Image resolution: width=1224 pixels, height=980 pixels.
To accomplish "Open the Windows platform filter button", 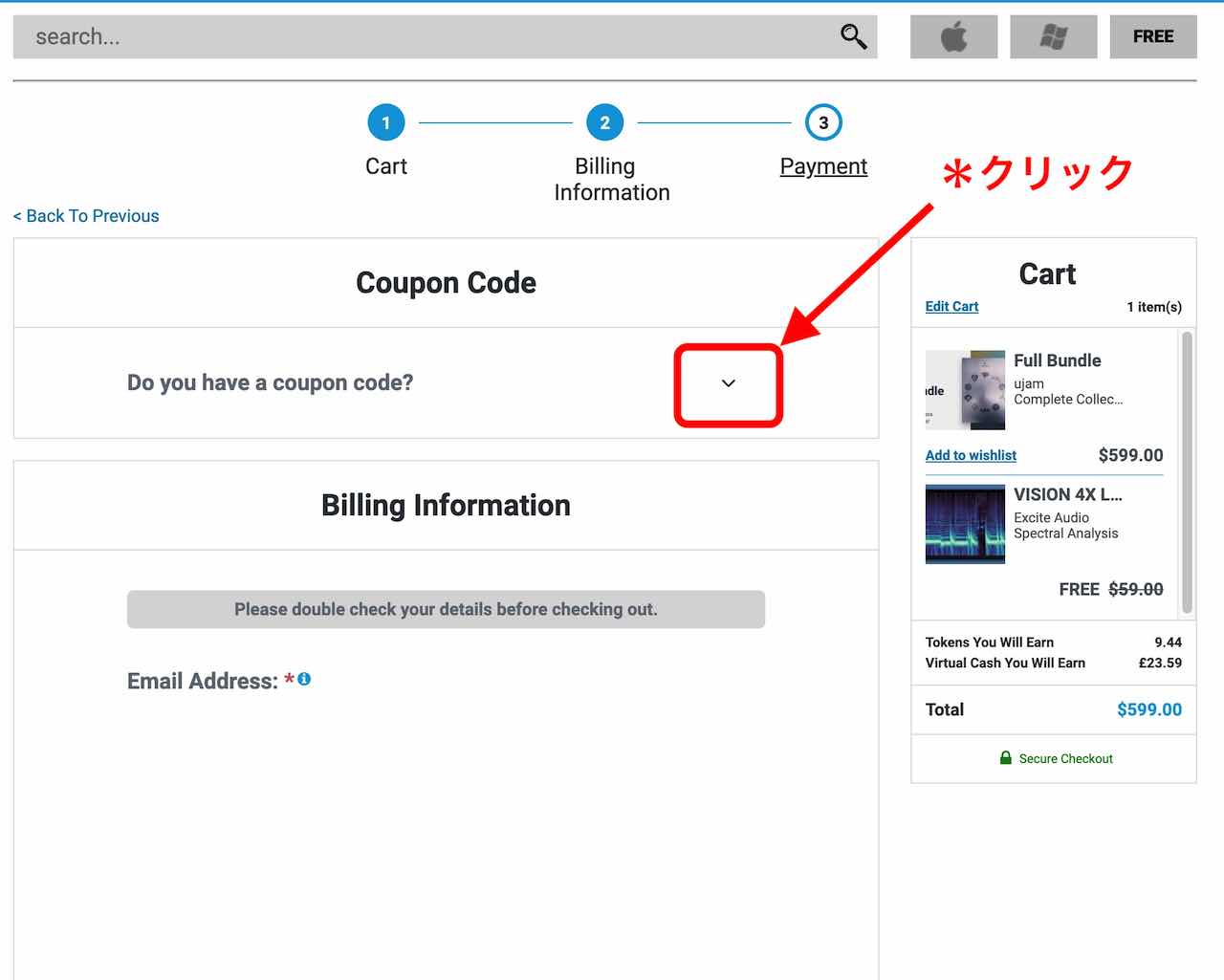I will click(1053, 36).
